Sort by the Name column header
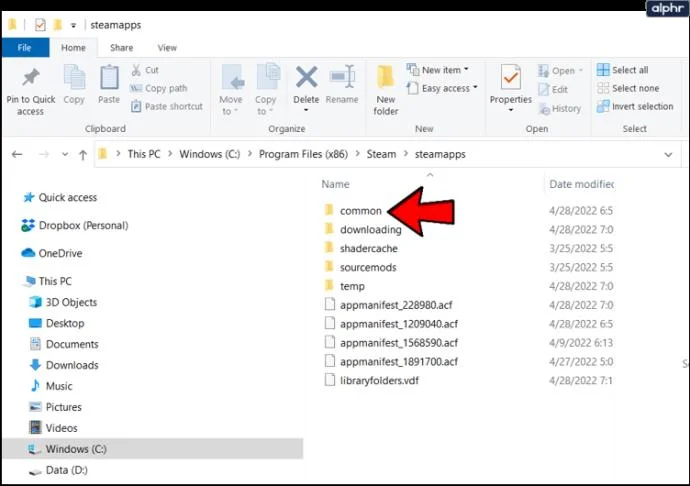 point(335,184)
